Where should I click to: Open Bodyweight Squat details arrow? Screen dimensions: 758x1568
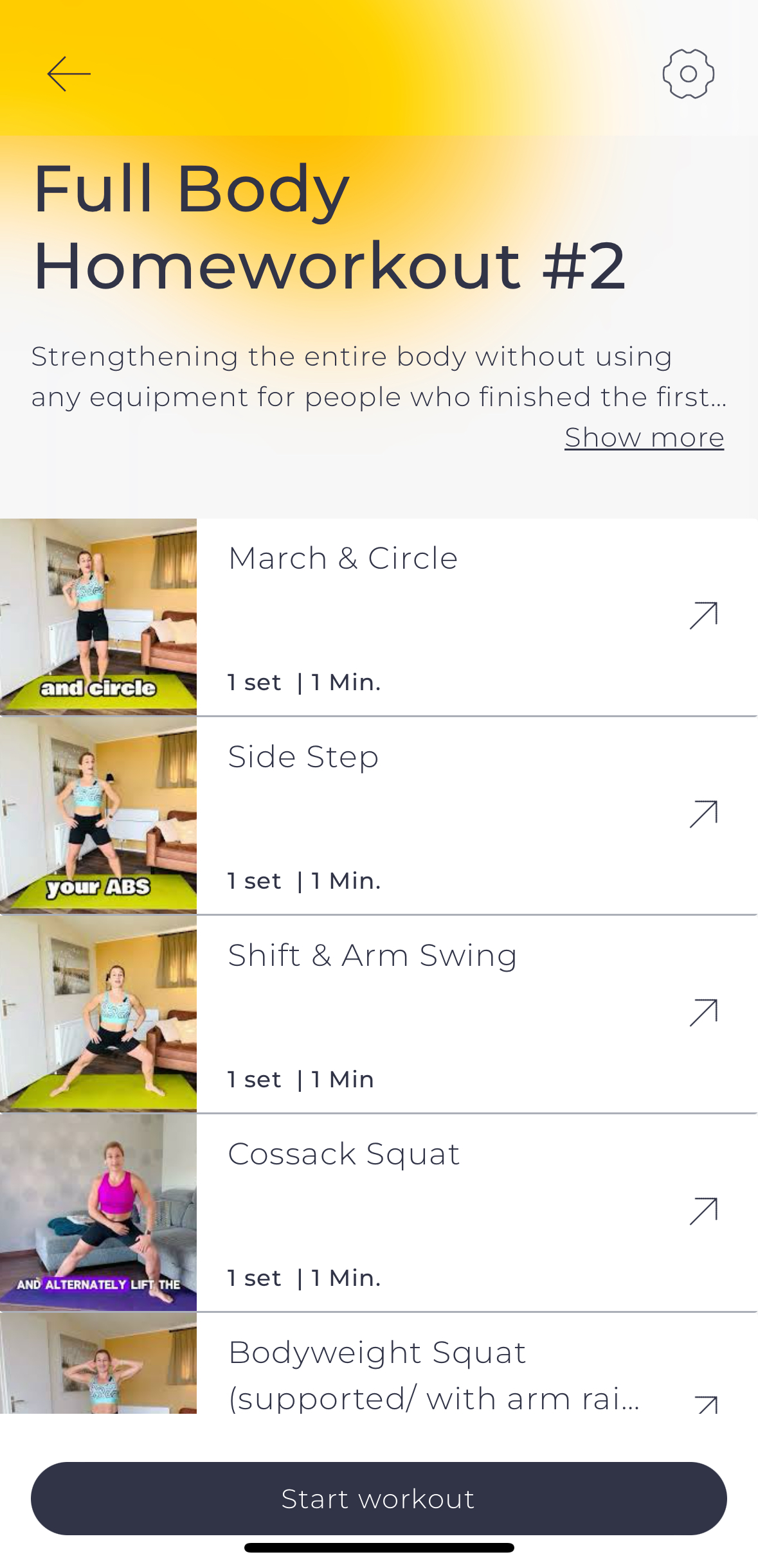pyautogui.click(x=706, y=1404)
